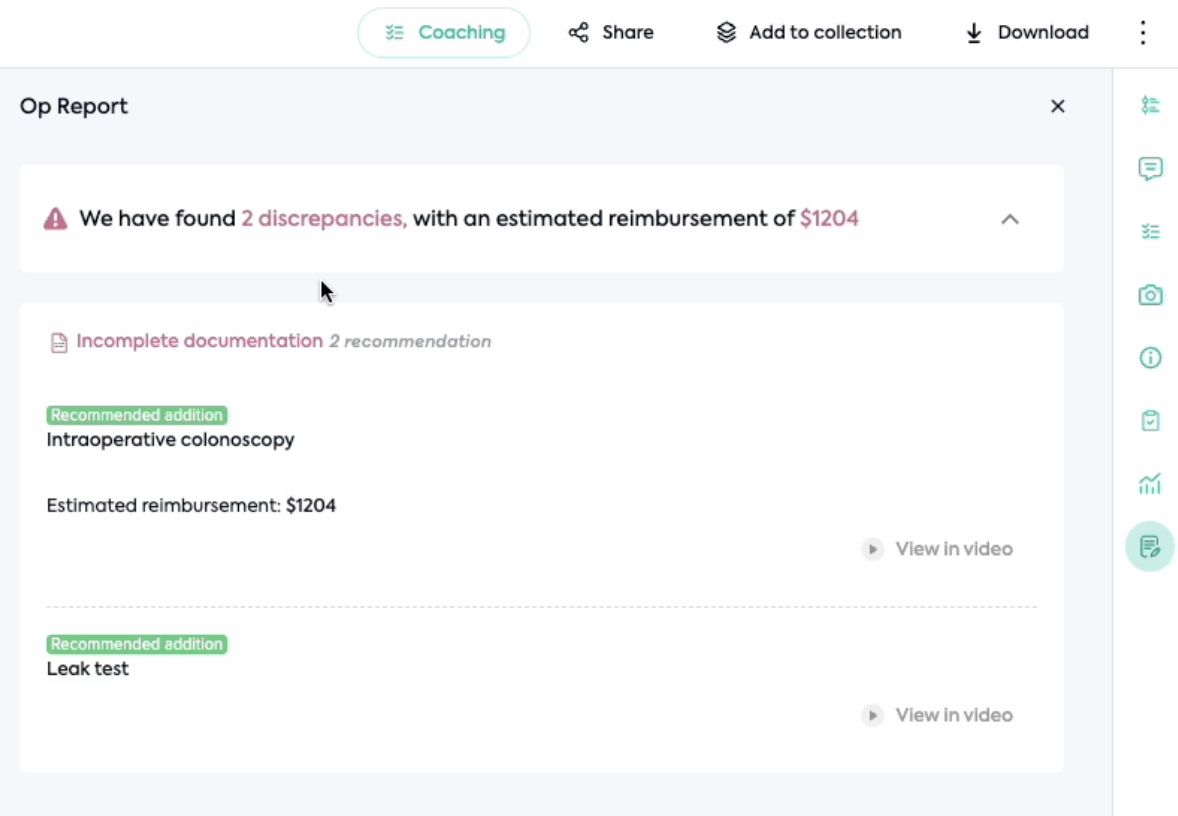This screenshot has width=1178, height=816.
Task: Open the timeline steps icon in sidebar
Action: click(1150, 105)
